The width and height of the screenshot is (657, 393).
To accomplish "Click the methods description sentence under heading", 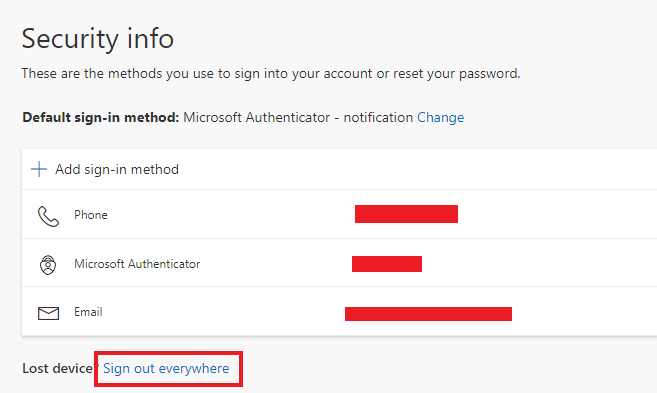I will (x=271, y=74).
